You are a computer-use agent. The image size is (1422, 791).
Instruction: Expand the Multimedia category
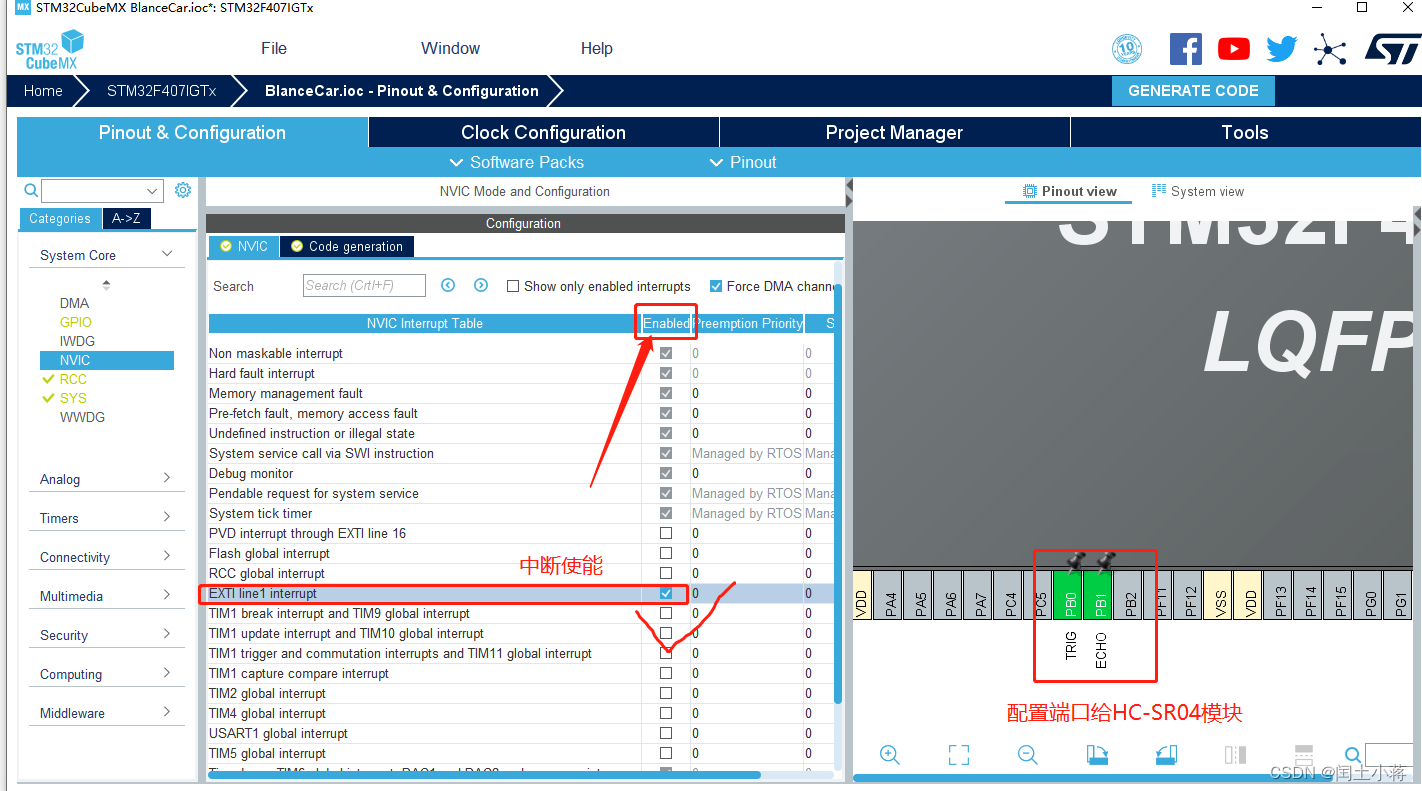click(167, 595)
